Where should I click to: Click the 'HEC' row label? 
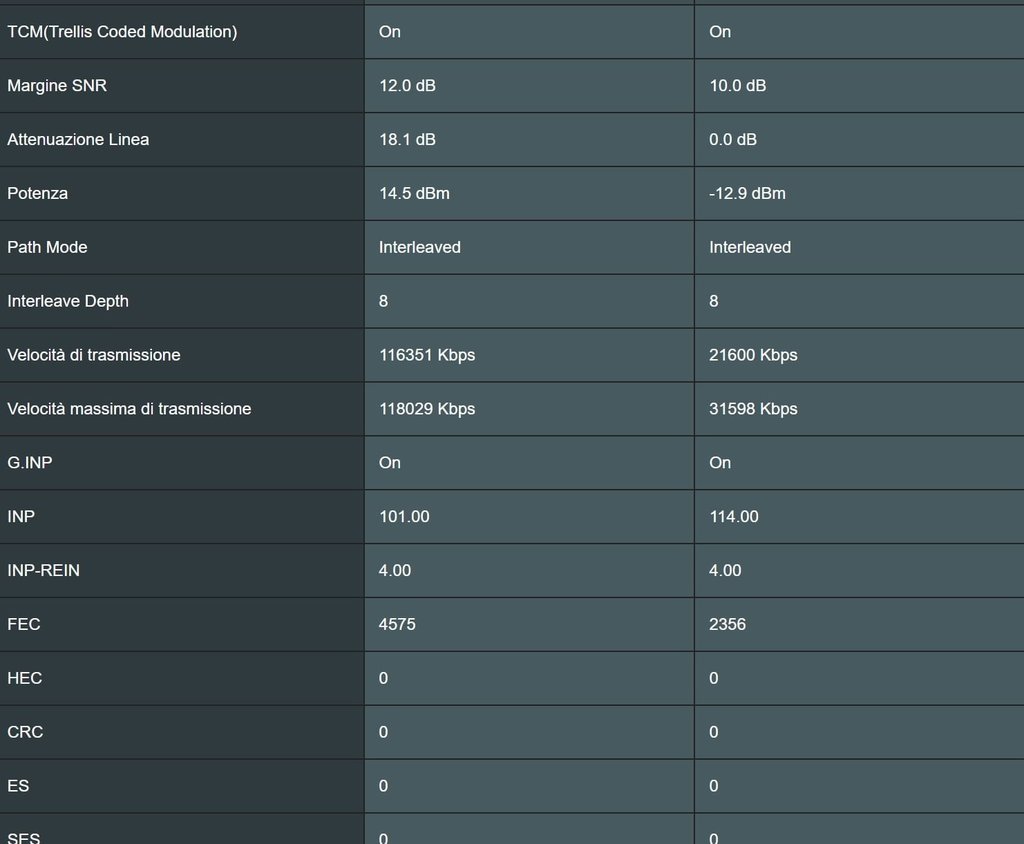coord(25,678)
